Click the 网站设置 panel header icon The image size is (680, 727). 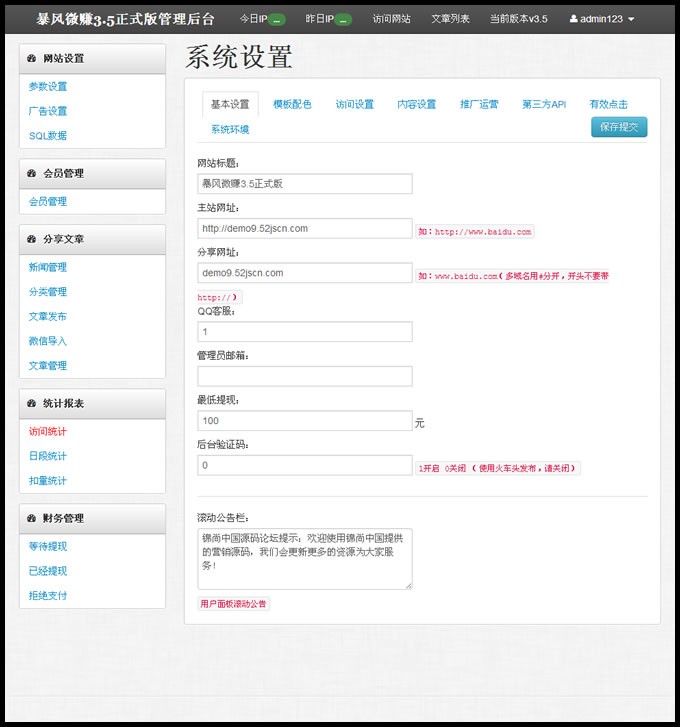31,58
